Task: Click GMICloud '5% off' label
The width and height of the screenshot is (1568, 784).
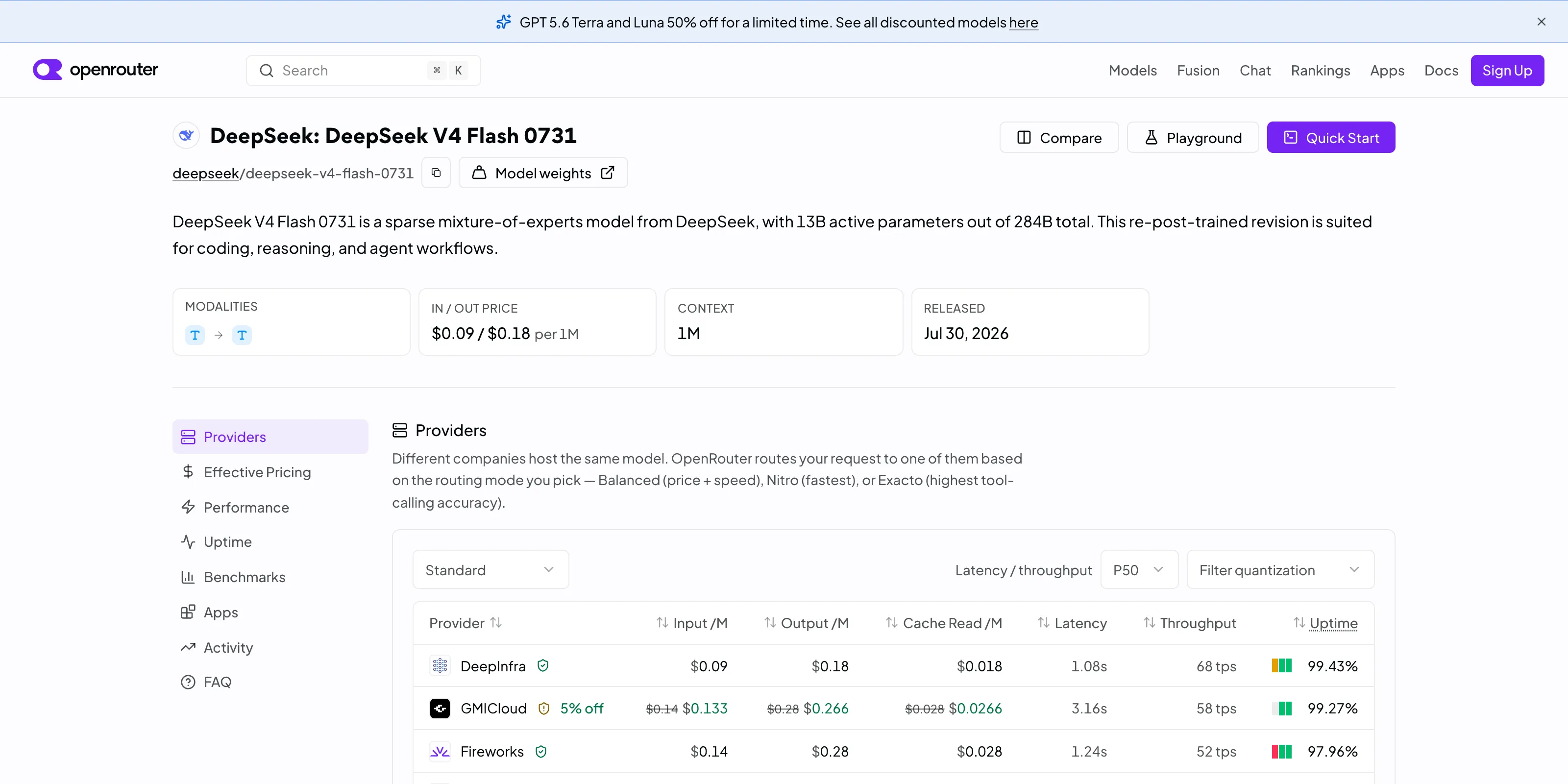Action: 581,709
